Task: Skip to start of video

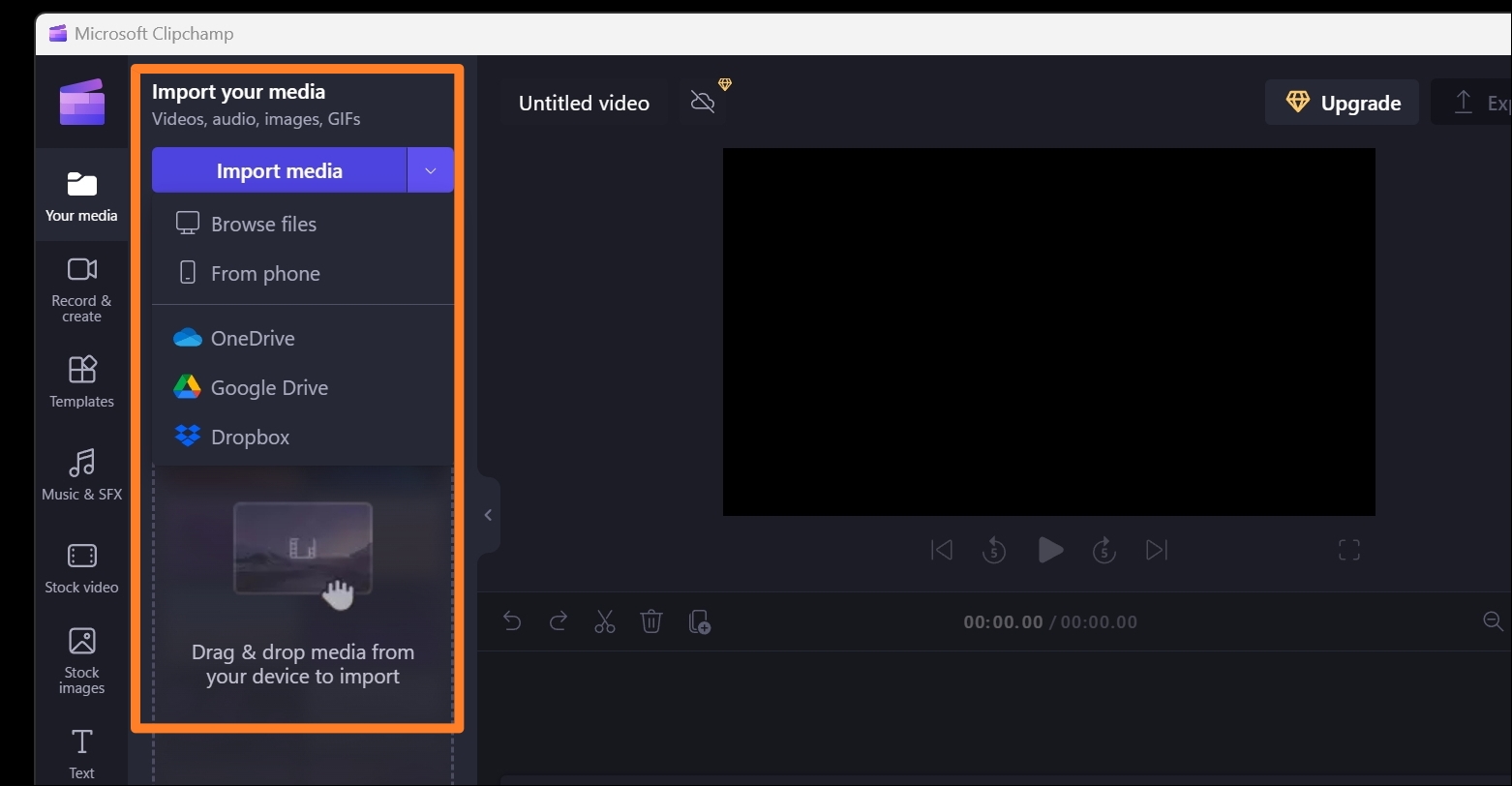Action: [x=941, y=550]
